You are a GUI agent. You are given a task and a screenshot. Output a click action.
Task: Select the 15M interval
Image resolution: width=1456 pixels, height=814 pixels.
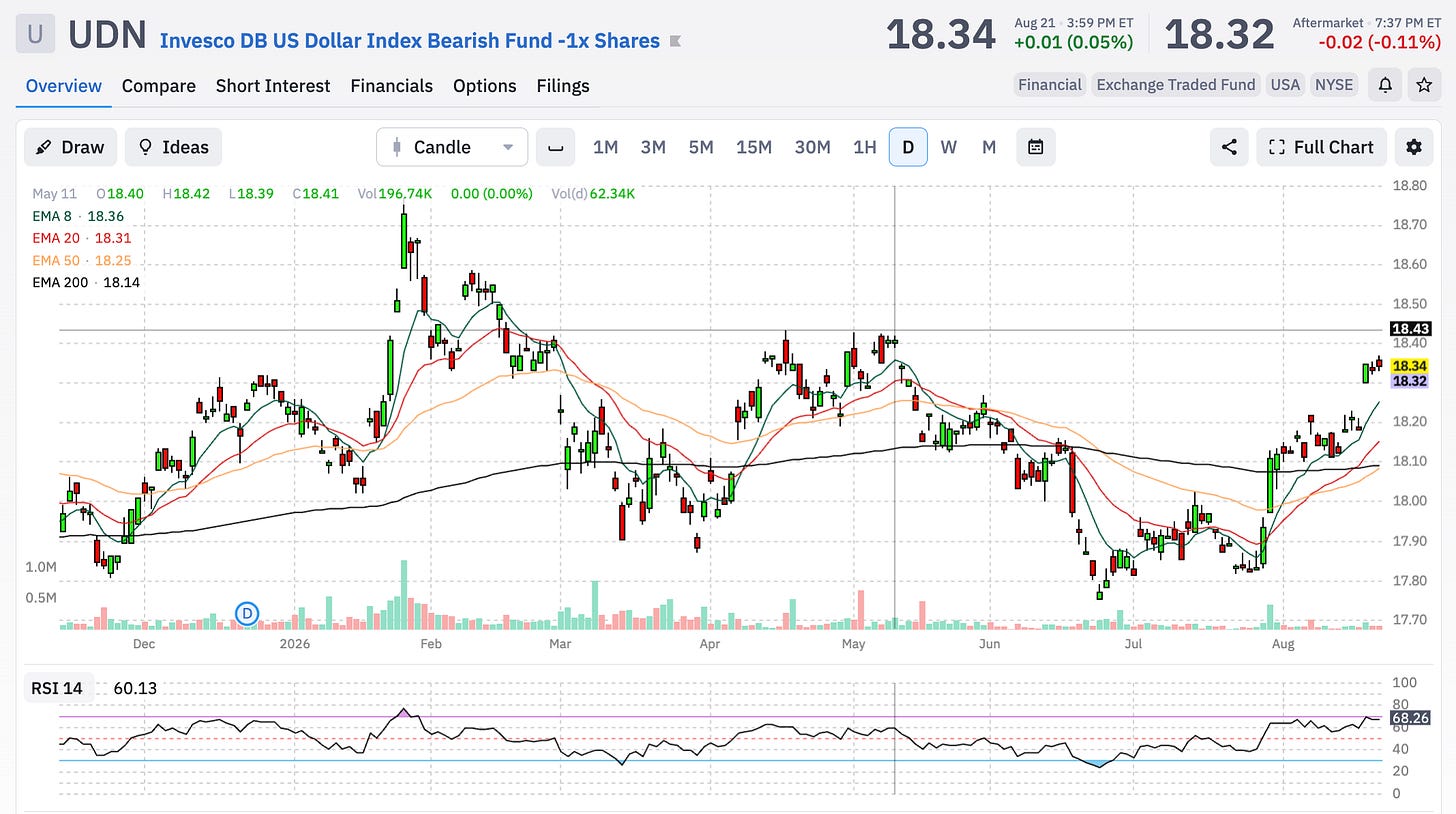click(754, 147)
